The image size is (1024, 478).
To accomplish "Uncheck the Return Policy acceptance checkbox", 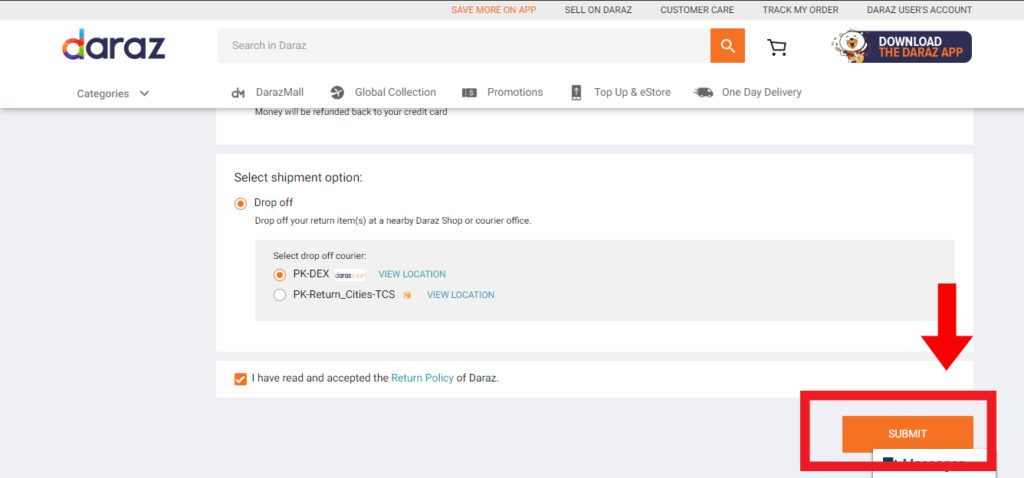I will (240, 379).
